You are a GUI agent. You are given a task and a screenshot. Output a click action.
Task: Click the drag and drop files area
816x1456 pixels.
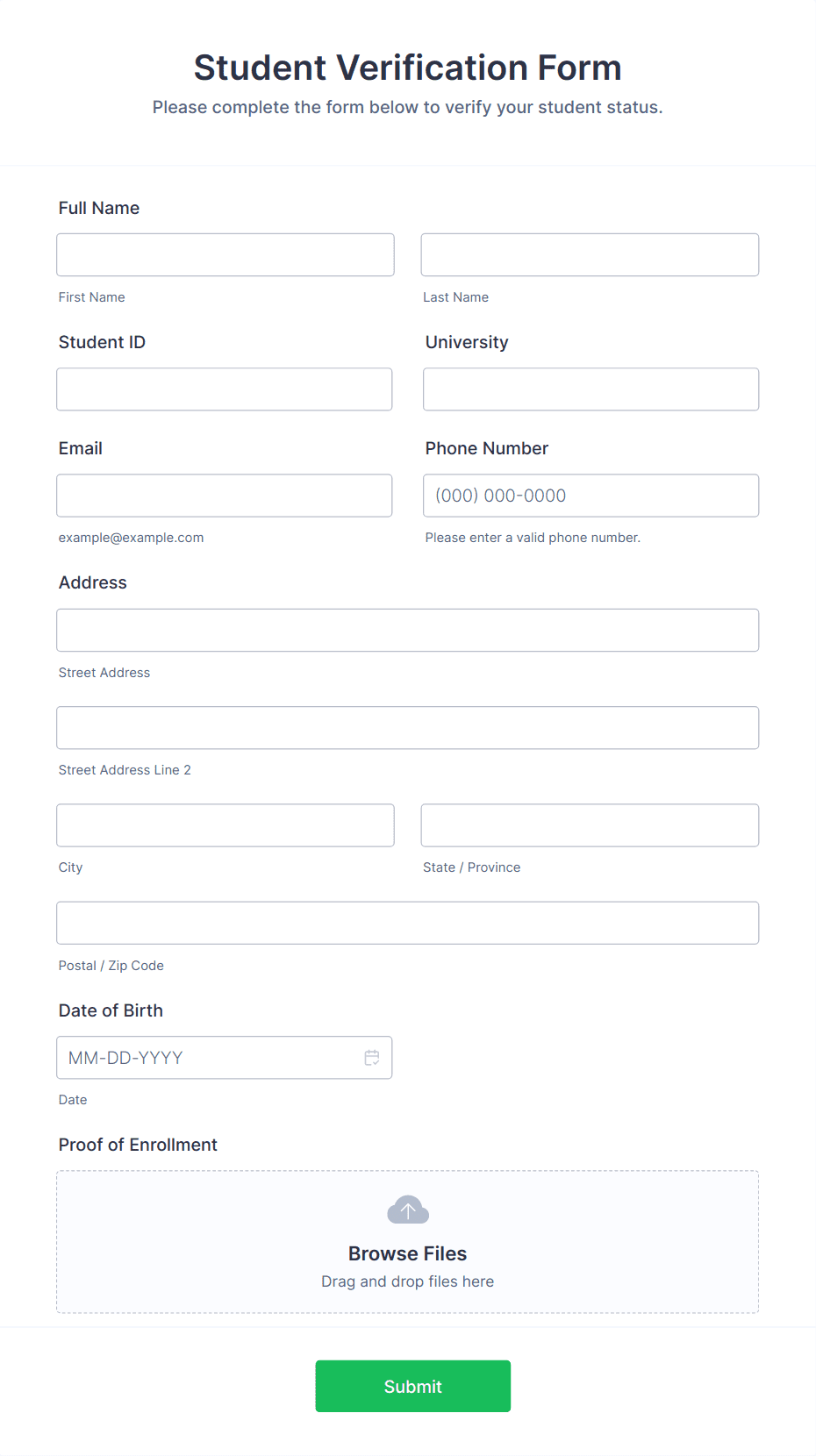point(407,1281)
